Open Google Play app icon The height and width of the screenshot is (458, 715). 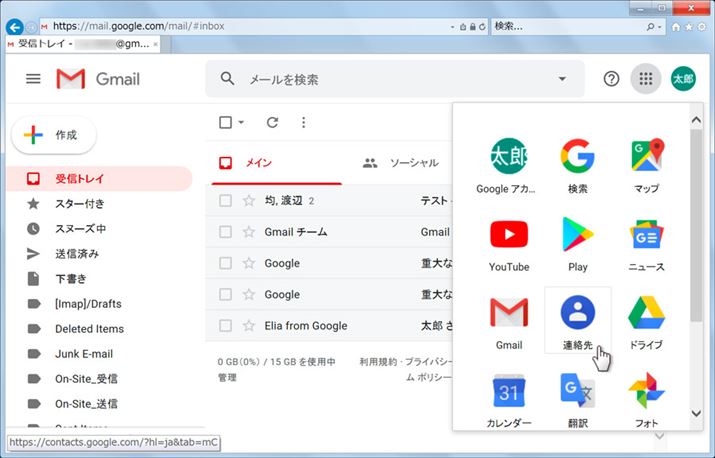tap(577, 243)
